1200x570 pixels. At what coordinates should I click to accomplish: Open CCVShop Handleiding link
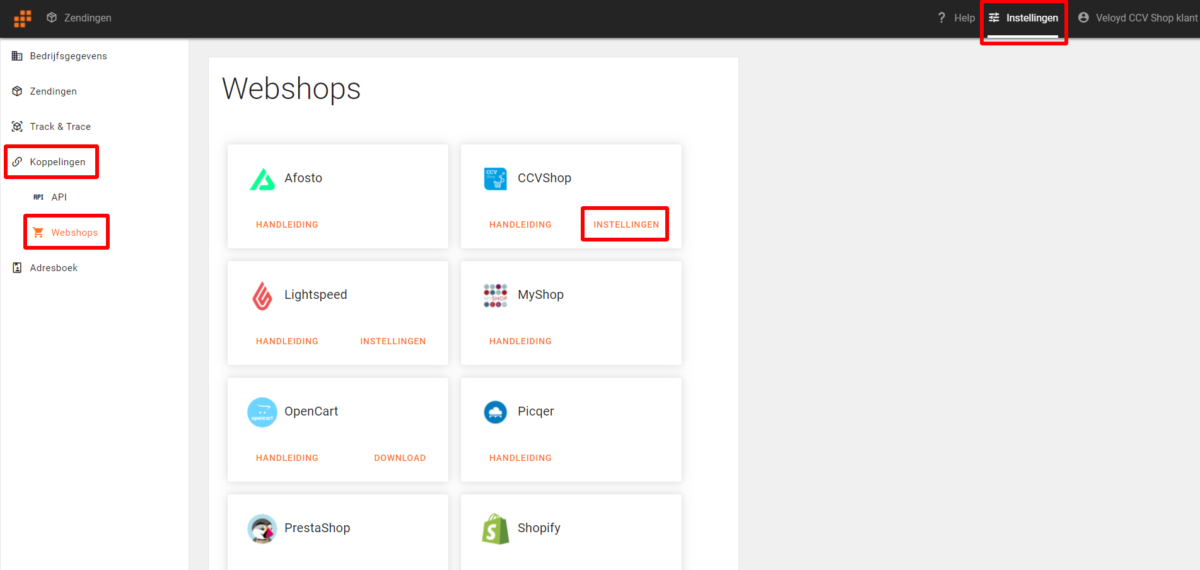(x=520, y=225)
